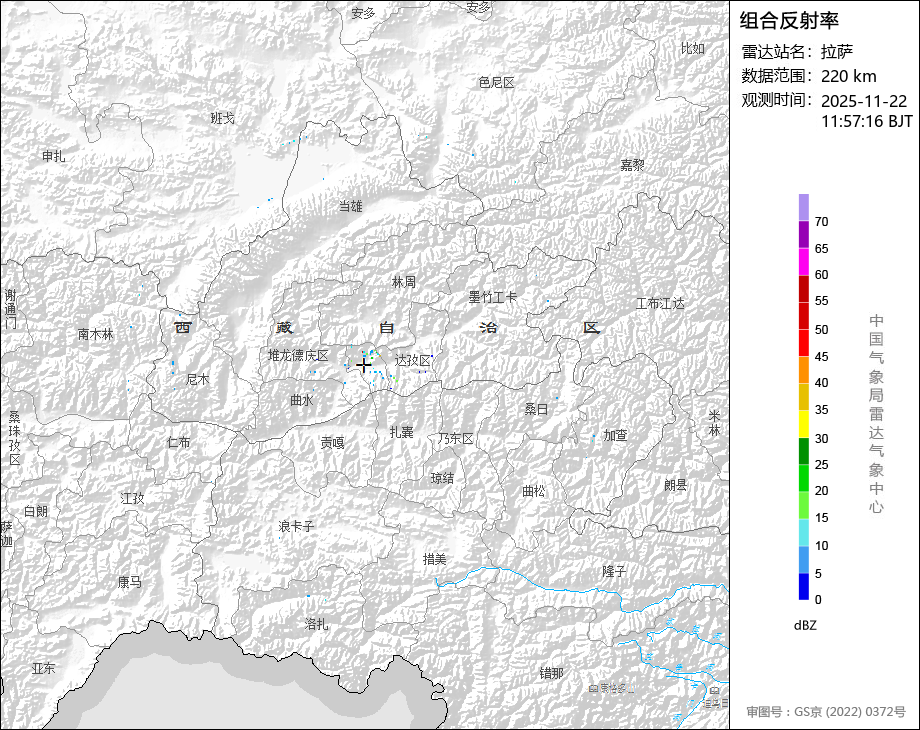Click the vertical 米林 map label
920x730 pixels.
pyautogui.click(x=714, y=423)
